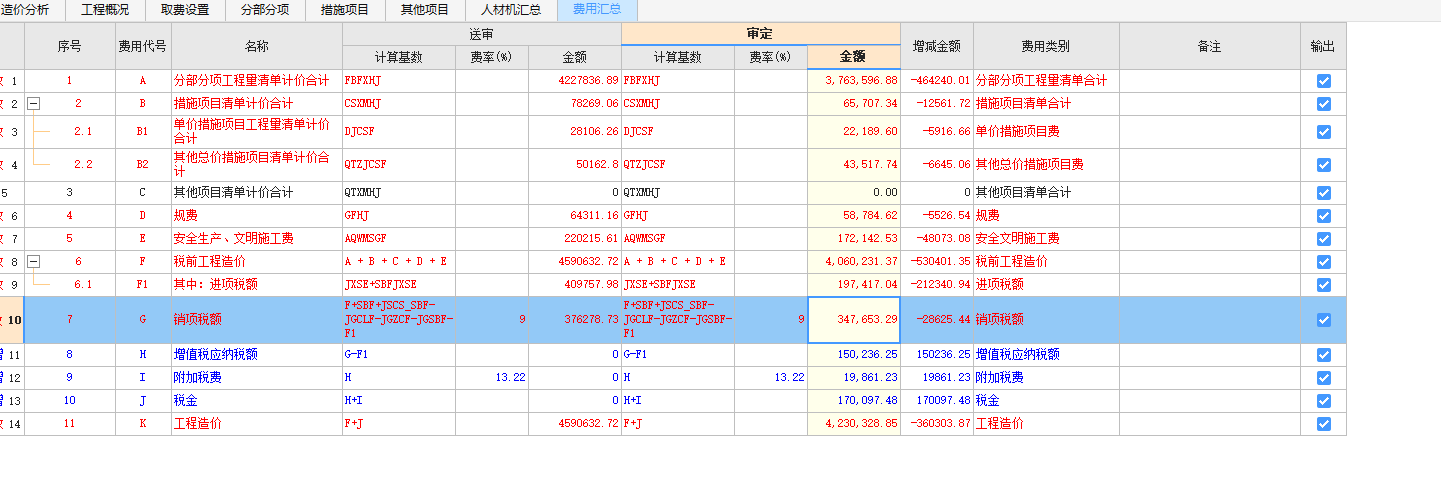The width and height of the screenshot is (1441, 481).
Task: Click the 费用类别 column header
Action: point(1046,46)
